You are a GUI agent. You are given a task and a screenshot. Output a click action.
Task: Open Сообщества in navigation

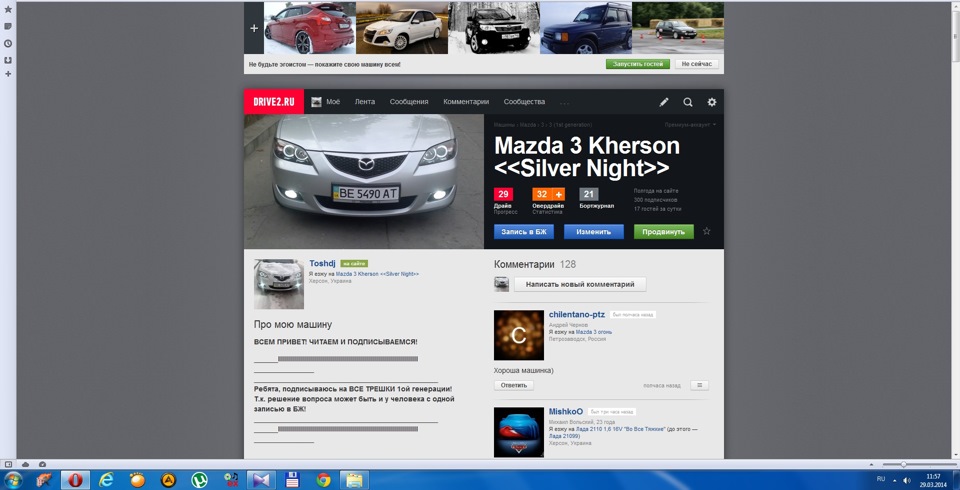pos(524,102)
